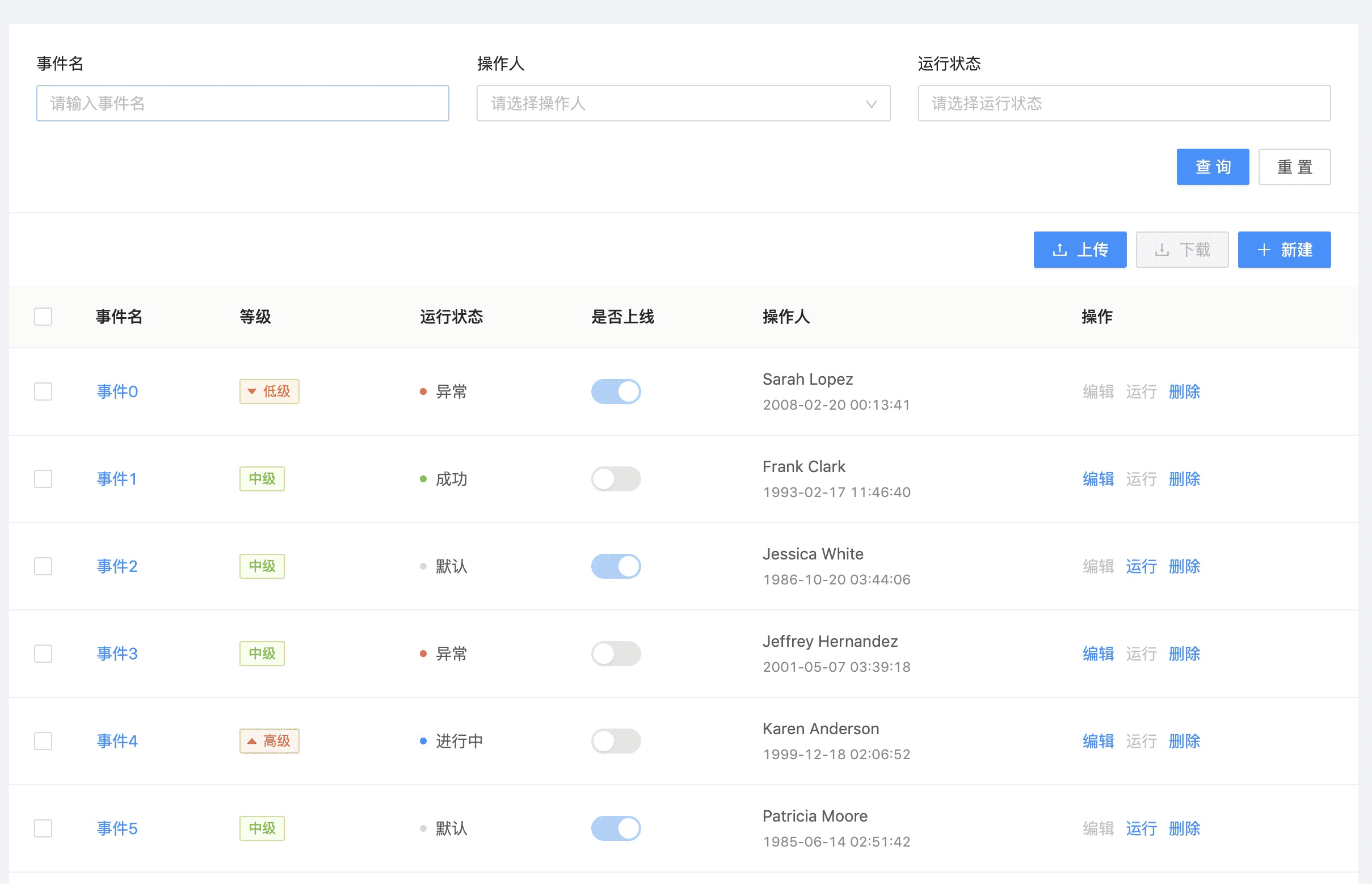The height and width of the screenshot is (884, 1372).
Task: Check the checkbox for 事件4 row
Action: click(43, 741)
